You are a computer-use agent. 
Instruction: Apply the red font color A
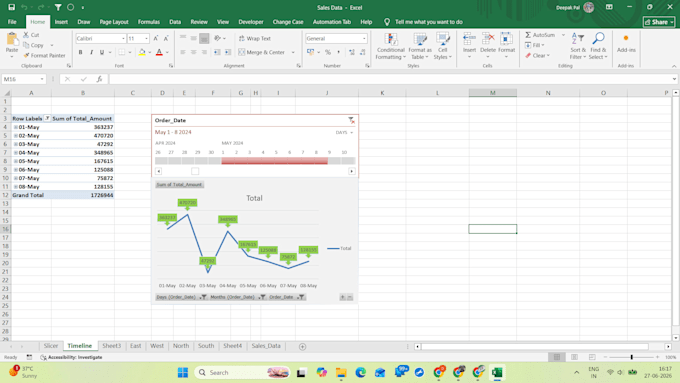click(x=159, y=52)
